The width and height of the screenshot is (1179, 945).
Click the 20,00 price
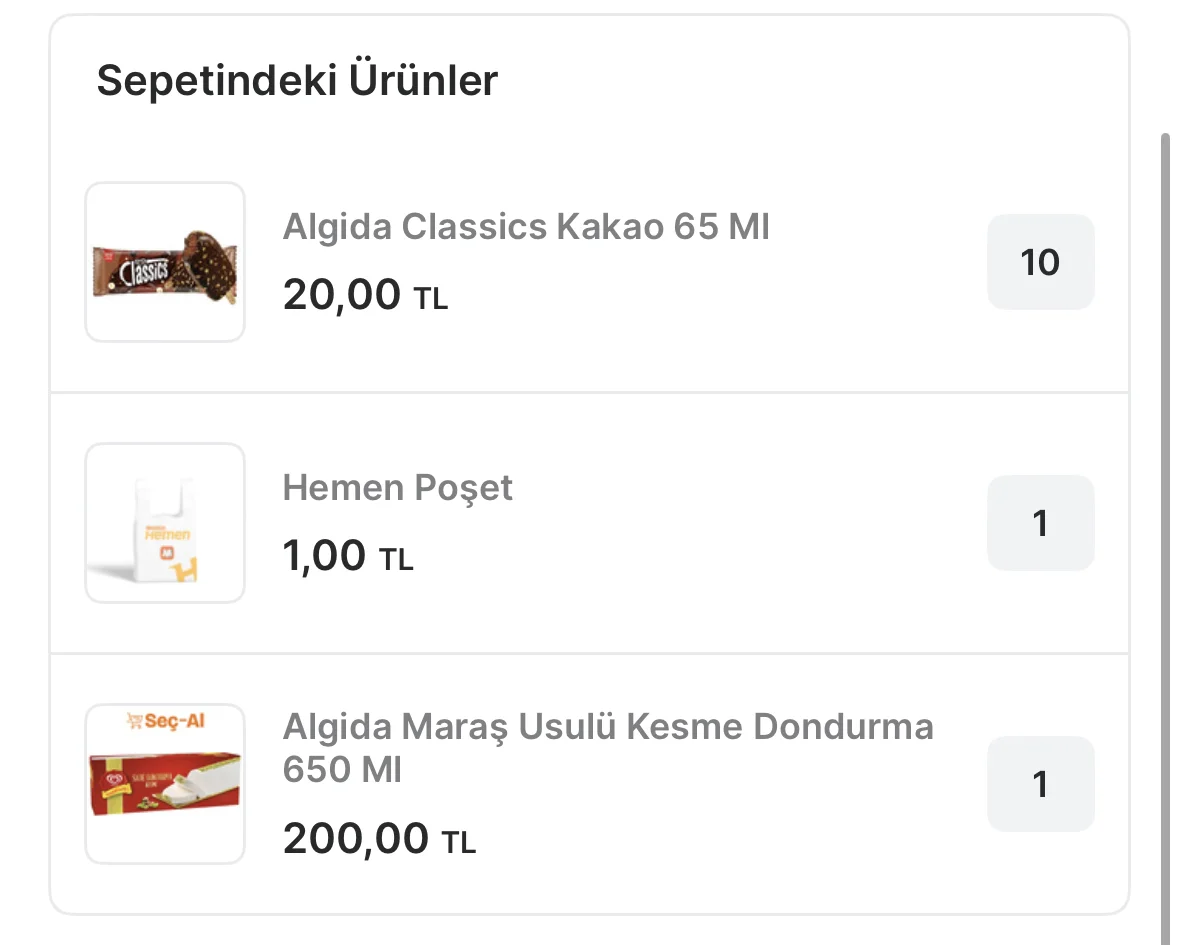[x=342, y=295]
